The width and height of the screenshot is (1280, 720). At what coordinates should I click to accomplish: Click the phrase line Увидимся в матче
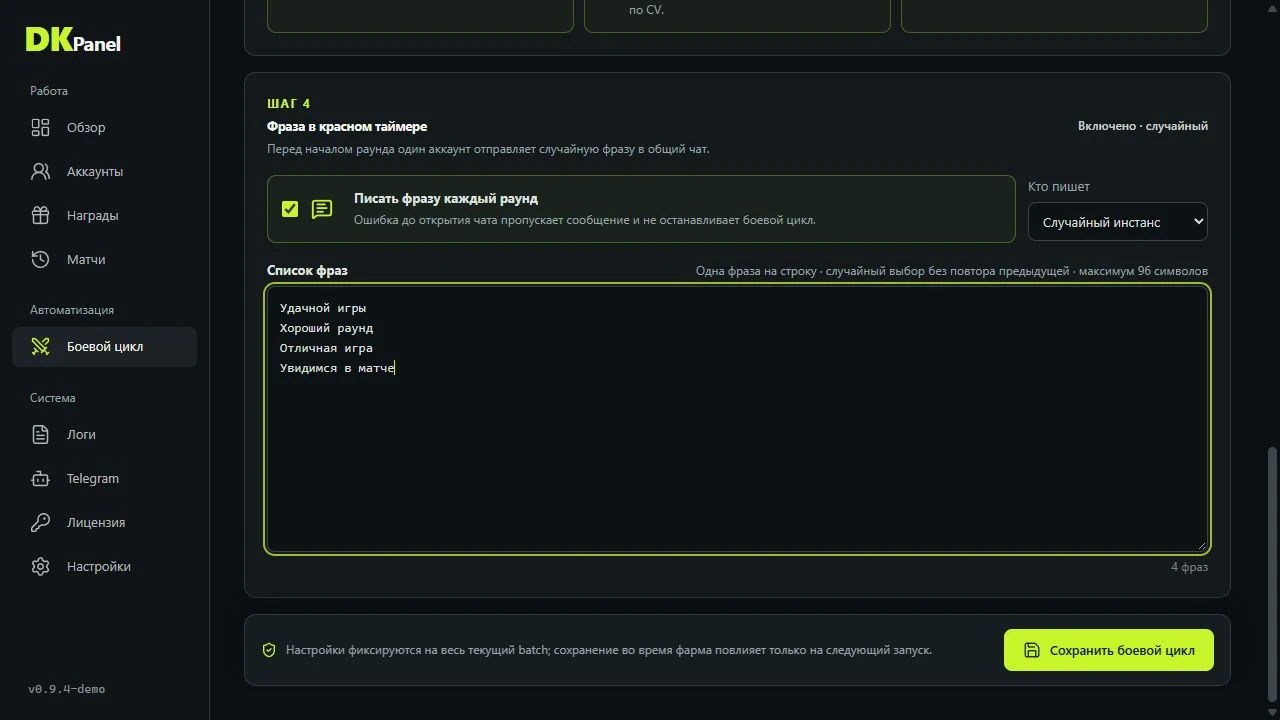coord(337,368)
